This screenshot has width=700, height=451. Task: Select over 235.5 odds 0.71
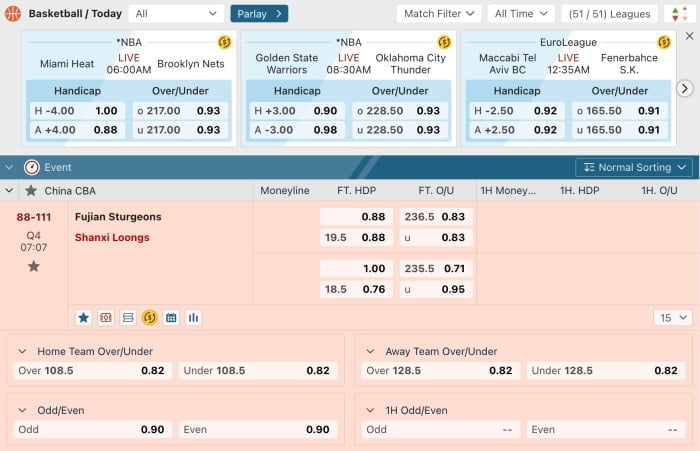(436, 268)
